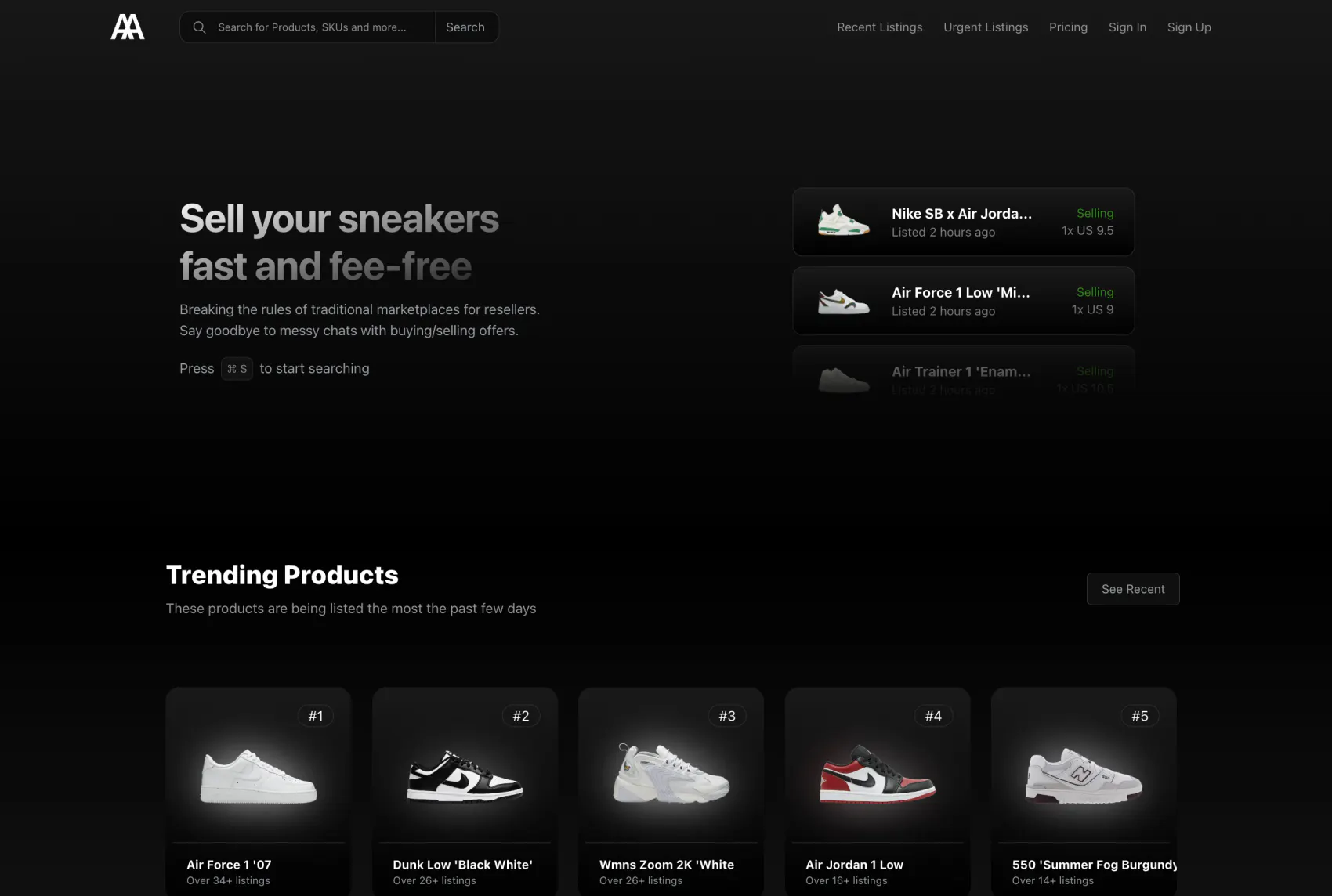Screen dimensions: 1332x896
Task: Click the 'Sell your sneakers fast and fee-free' headline
Action: click(x=339, y=242)
